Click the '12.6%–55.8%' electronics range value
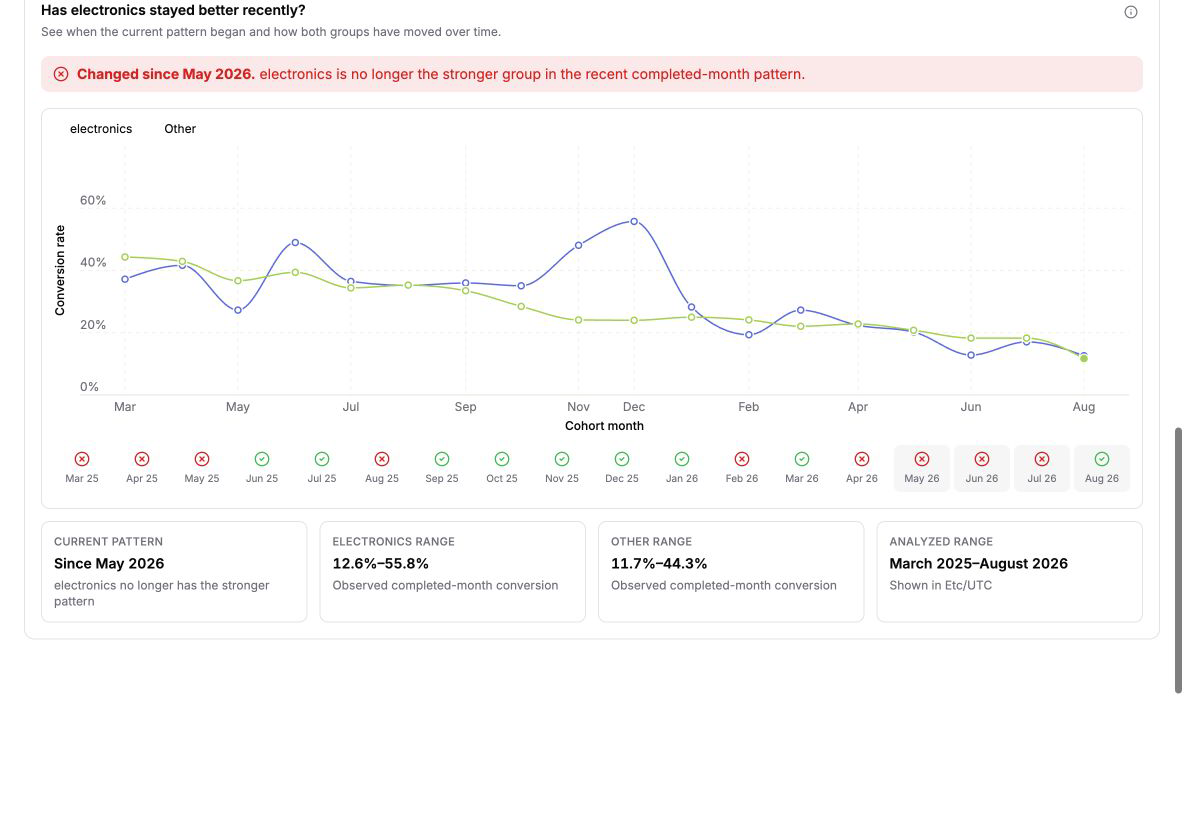This screenshot has width=1184, height=820. 381,563
